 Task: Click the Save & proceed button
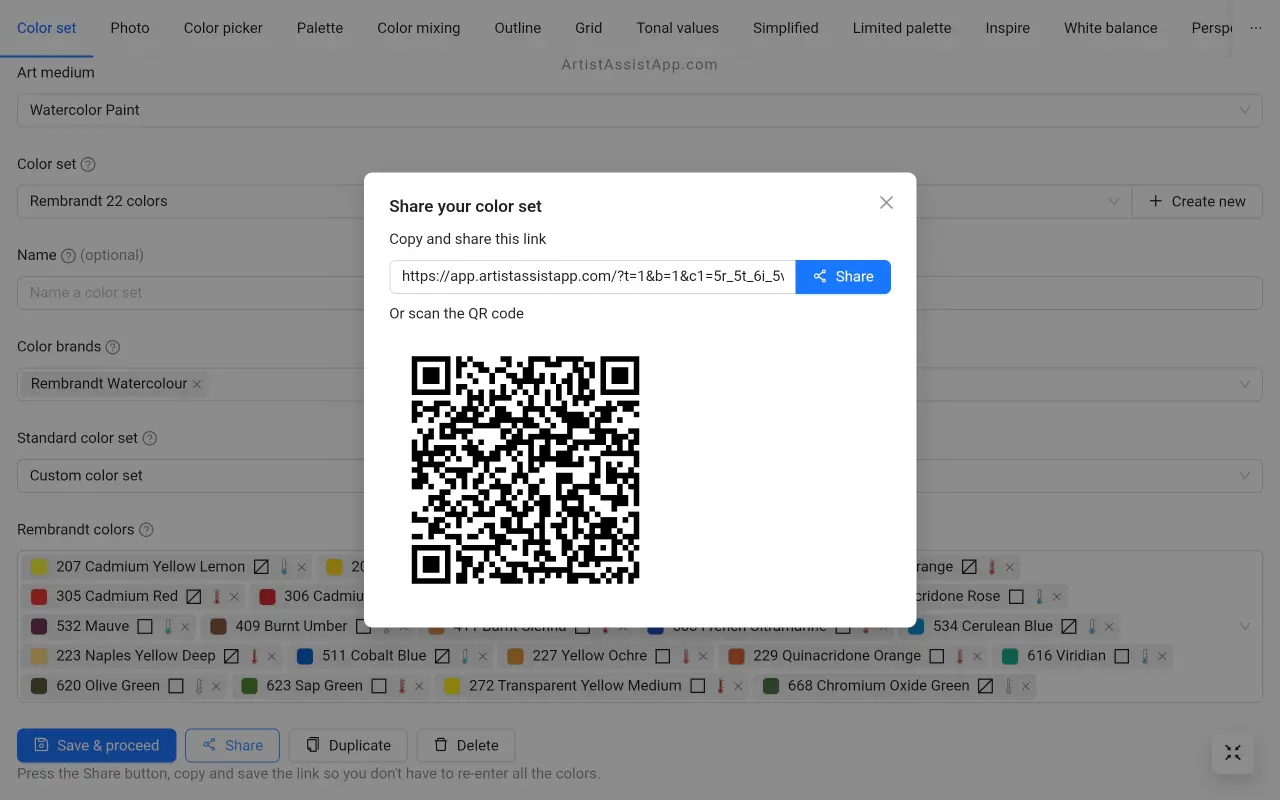[97, 745]
